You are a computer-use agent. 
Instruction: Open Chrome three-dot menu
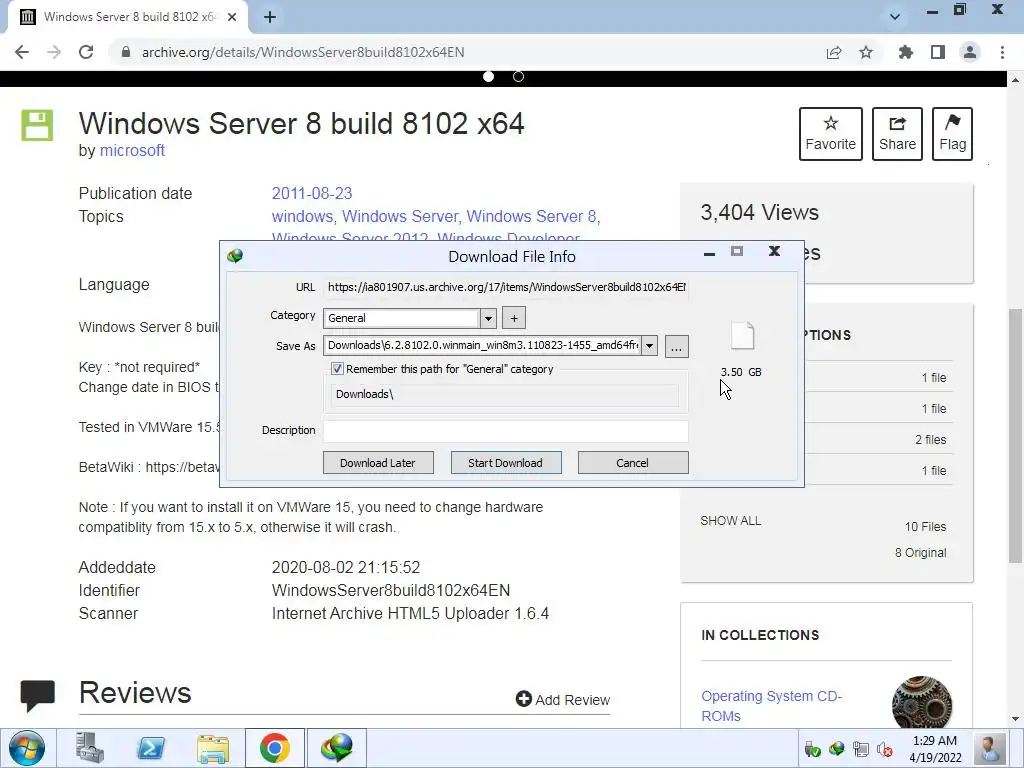pos(1002,52)
